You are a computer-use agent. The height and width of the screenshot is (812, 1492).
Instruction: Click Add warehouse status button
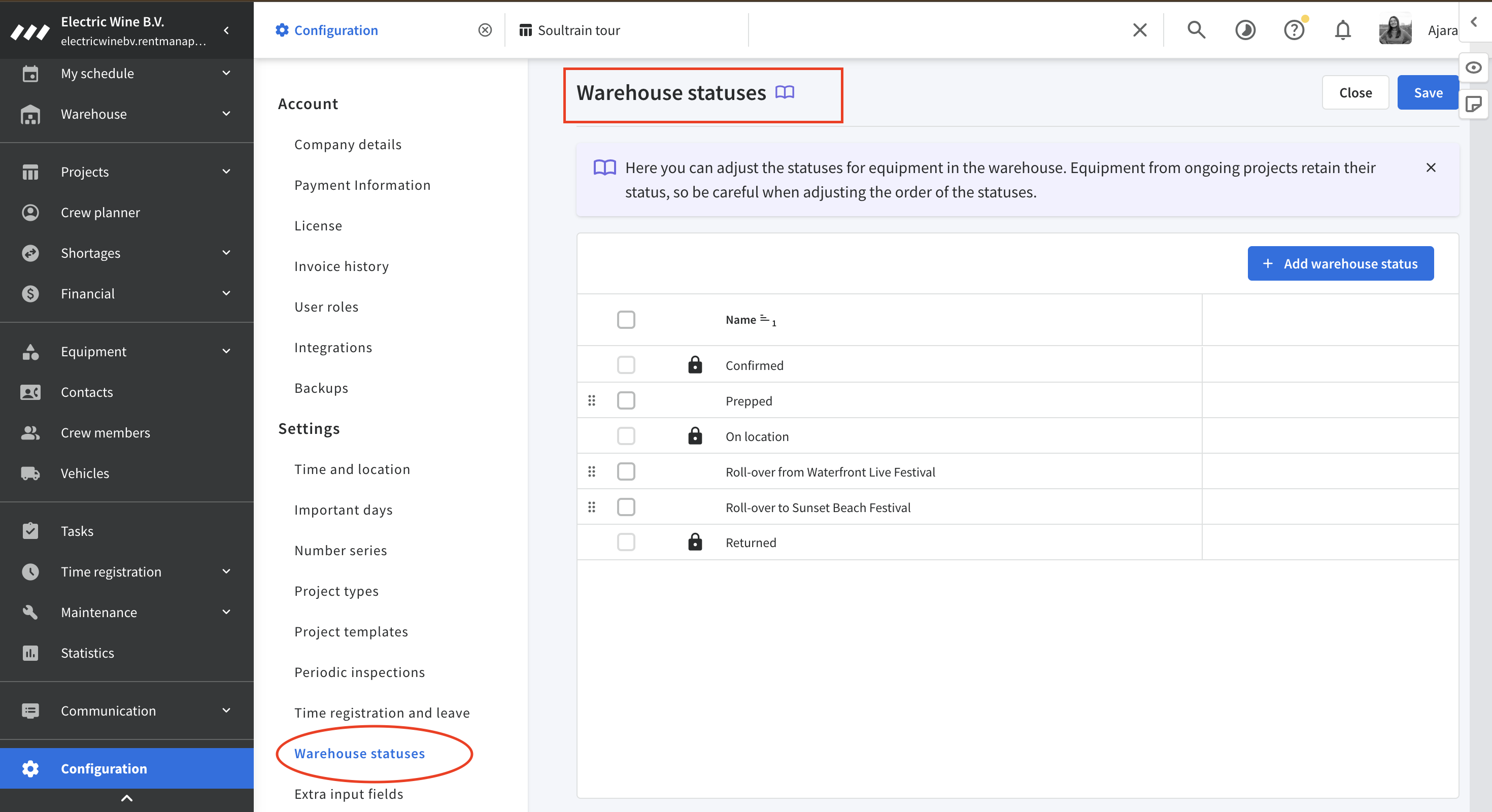coord(1340,263)
